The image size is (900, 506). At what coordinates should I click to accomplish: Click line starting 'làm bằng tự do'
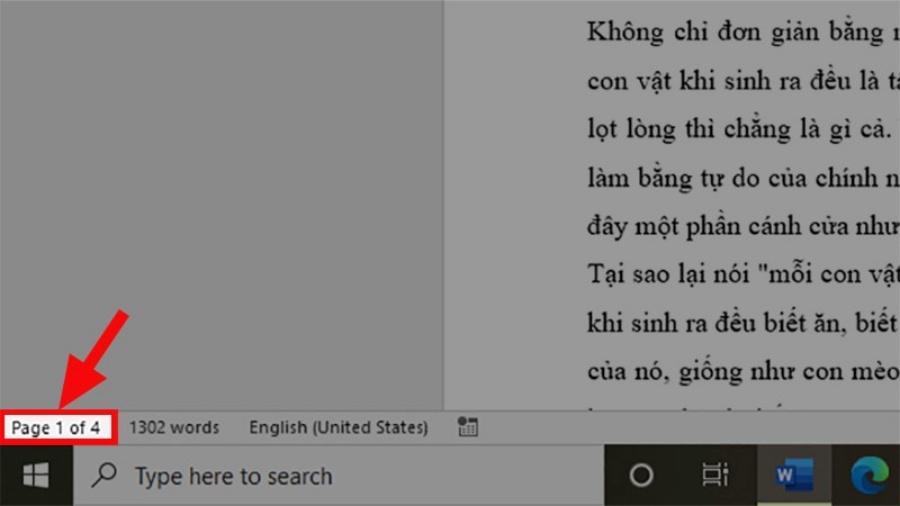[x=740, y=178]
